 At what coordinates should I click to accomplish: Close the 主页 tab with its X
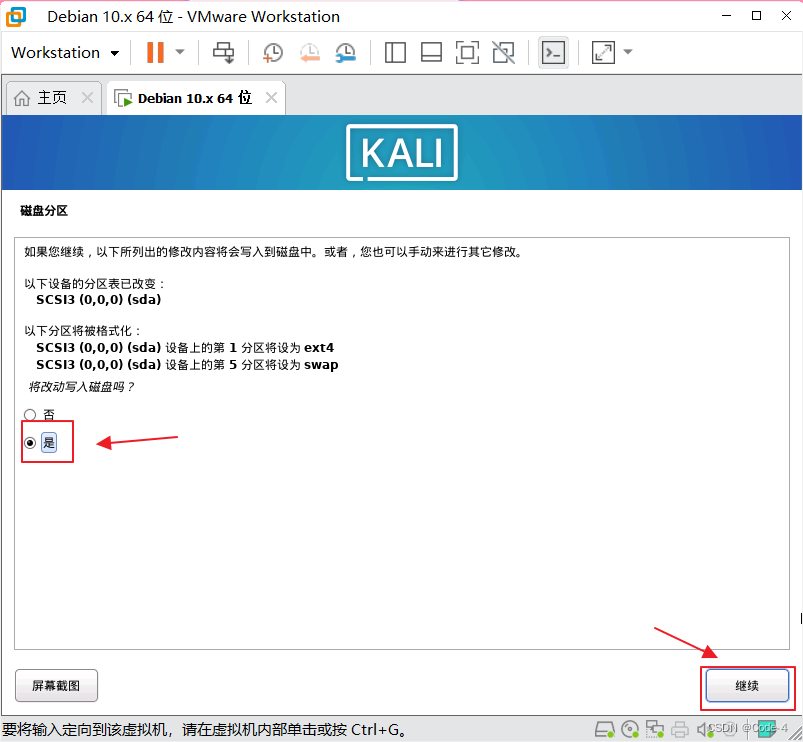click(85, 97)
